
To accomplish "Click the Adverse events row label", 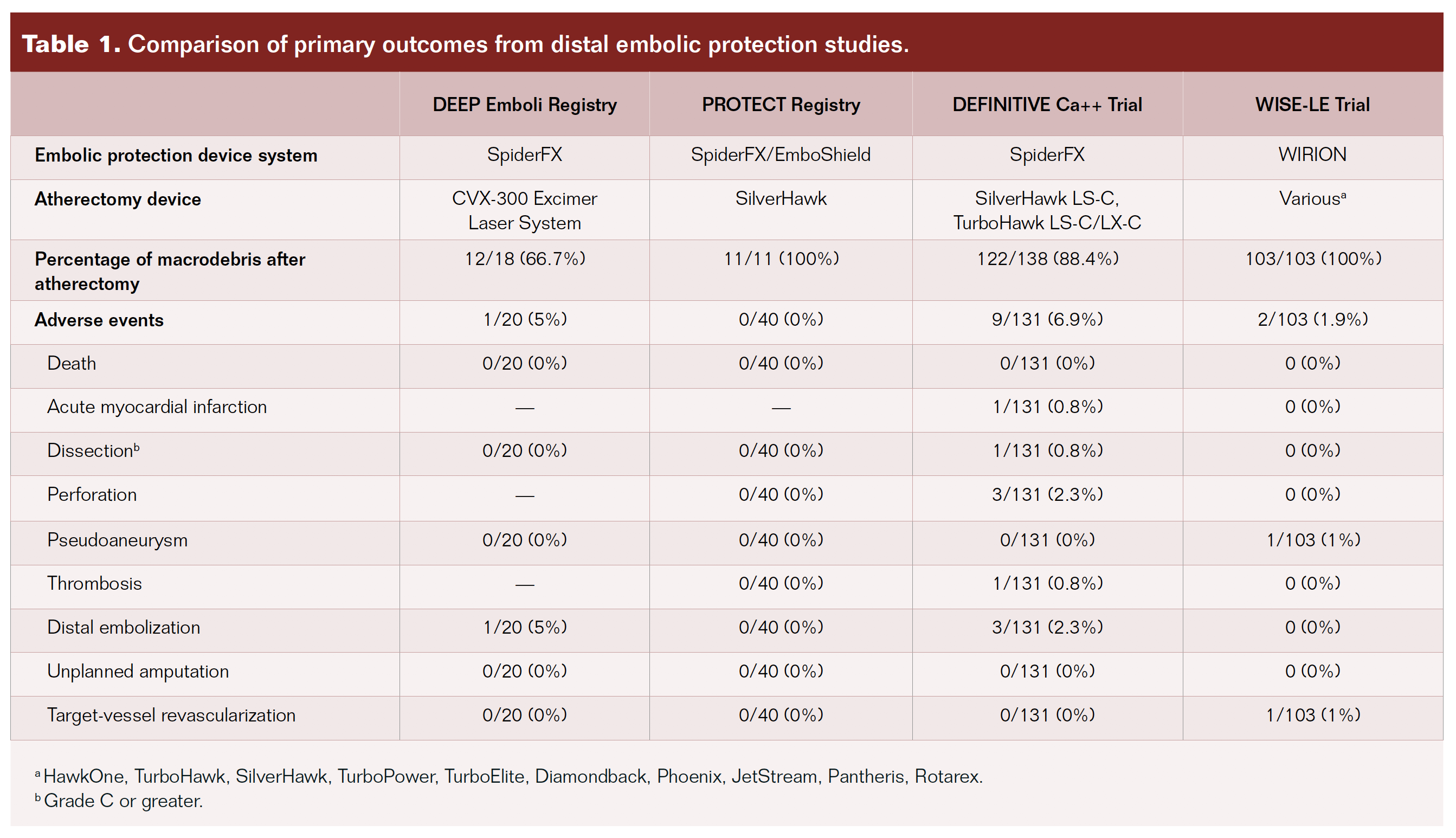I will pyautogui.click(x=99, y=320).
